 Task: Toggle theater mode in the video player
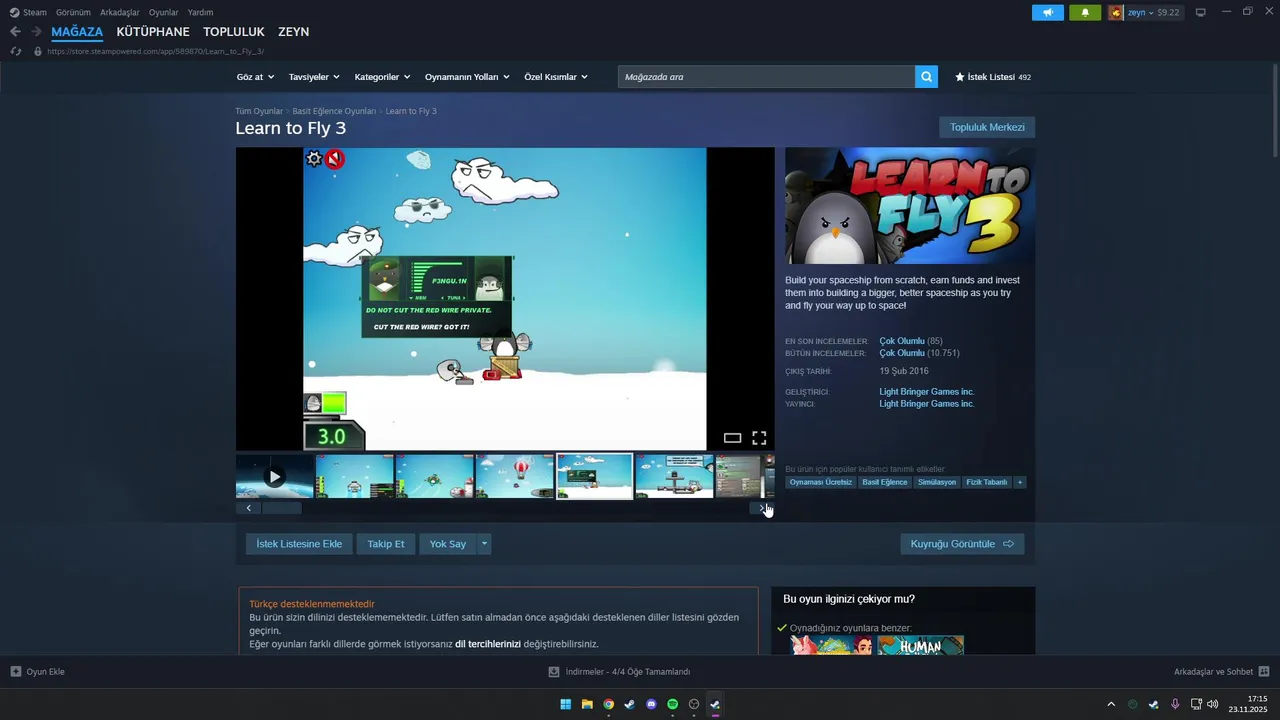tap(732, 438)
